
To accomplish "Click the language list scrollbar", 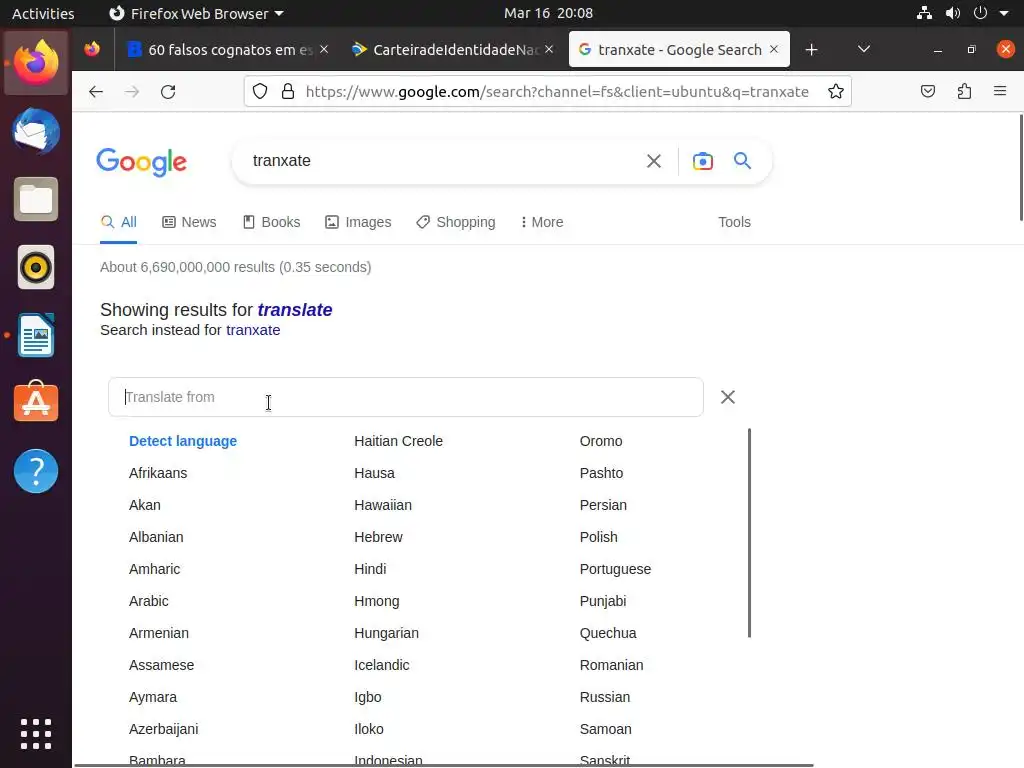I will click(749, 533).
